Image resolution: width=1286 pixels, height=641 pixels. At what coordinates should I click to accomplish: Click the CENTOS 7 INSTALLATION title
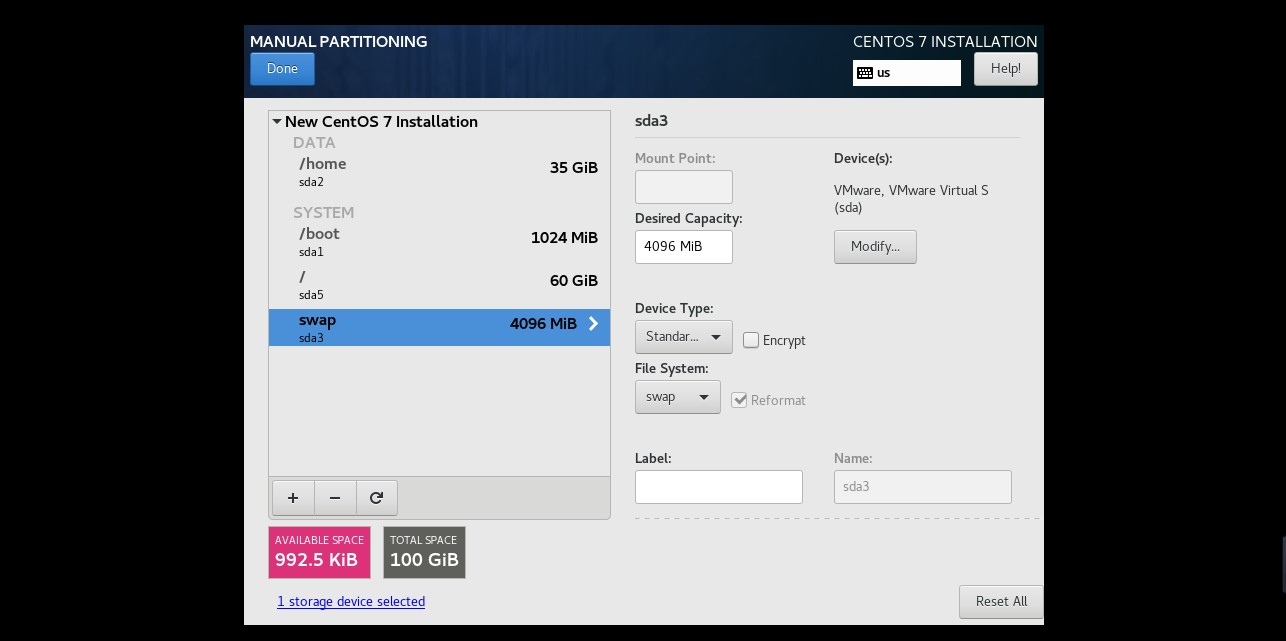[x=945, y=42]
